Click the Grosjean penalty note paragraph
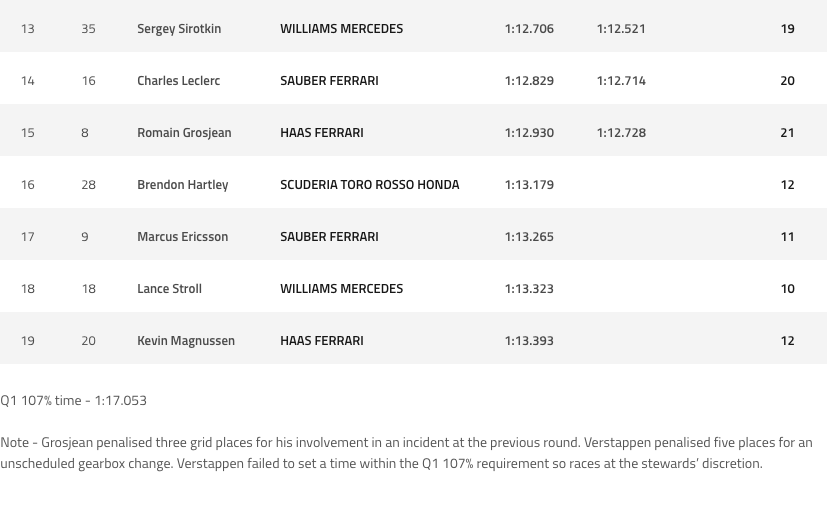Viewport: 828px width, 509px height. tap(406, 453)
